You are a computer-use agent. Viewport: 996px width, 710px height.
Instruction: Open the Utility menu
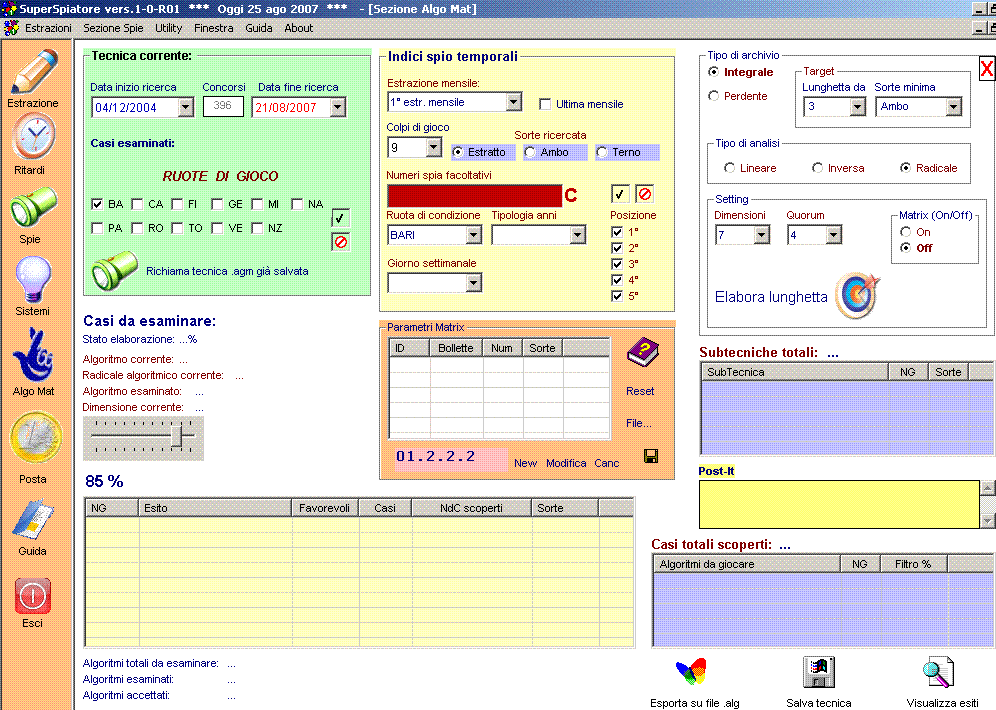coord(168,28)
